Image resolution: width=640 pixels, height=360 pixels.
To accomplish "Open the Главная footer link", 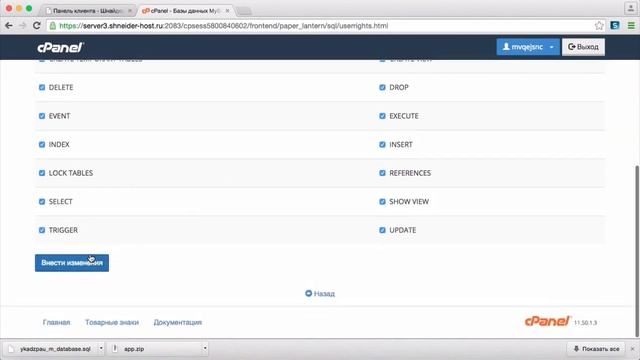I will tap(56, 322).
